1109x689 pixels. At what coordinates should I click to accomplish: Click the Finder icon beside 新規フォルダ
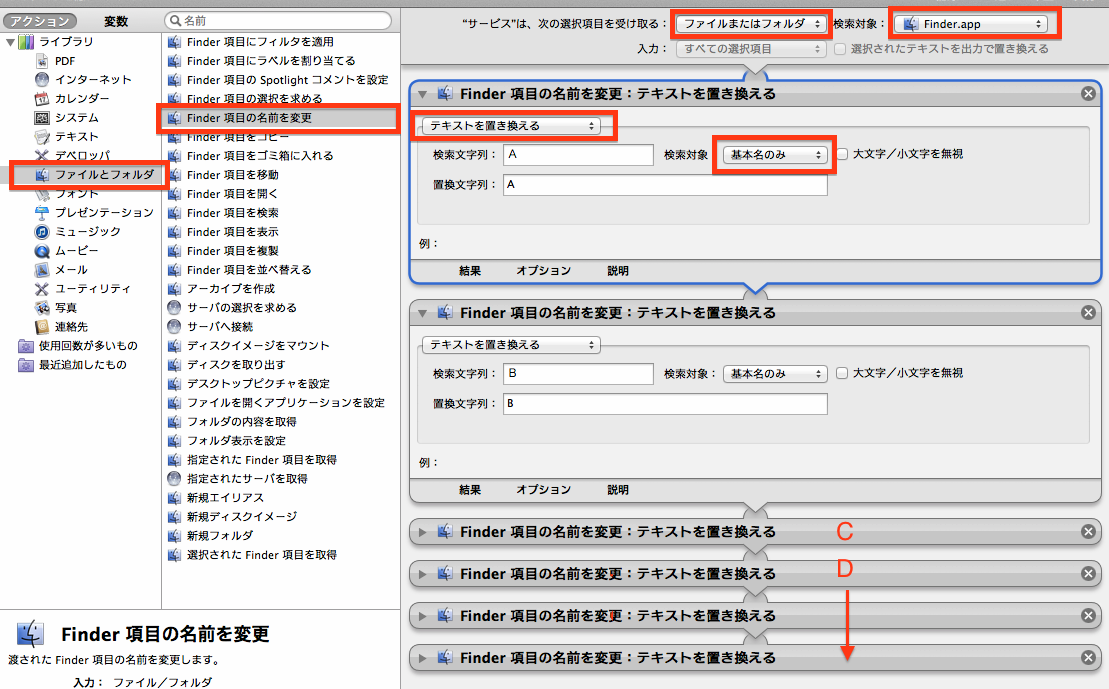click(175, 535)
